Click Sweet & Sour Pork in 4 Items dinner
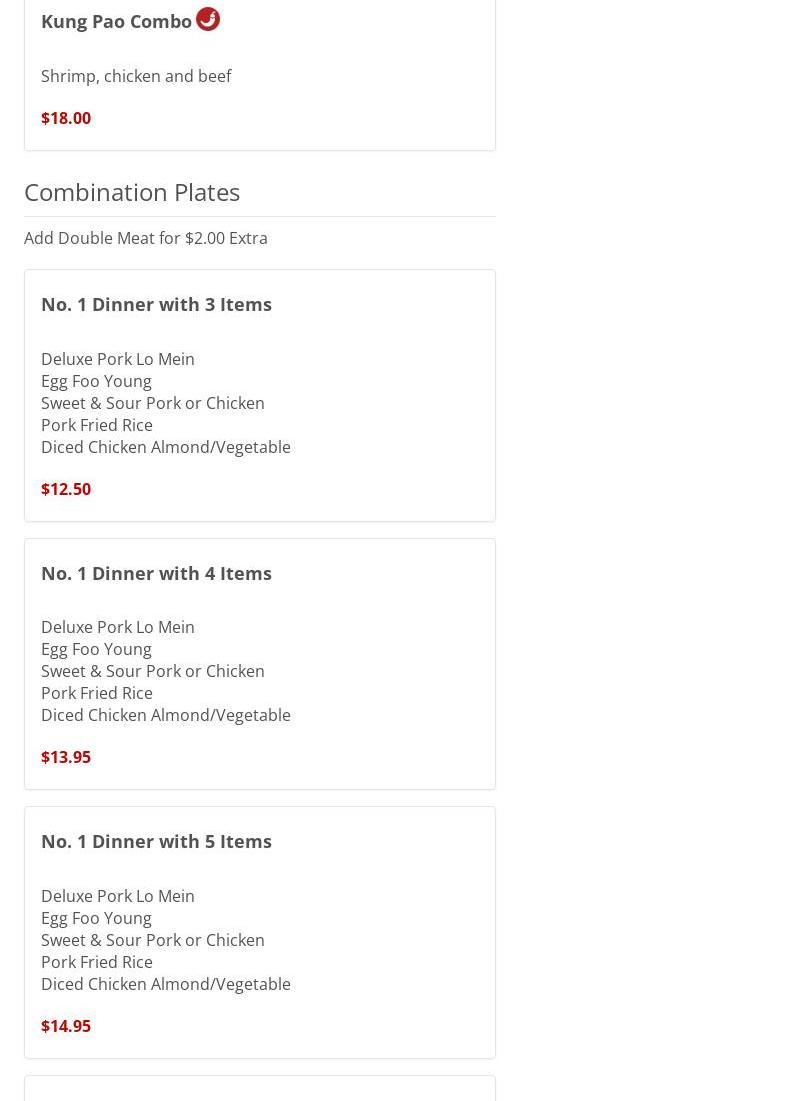Screen dimensions: 785x1101 [x=153, y=671]
